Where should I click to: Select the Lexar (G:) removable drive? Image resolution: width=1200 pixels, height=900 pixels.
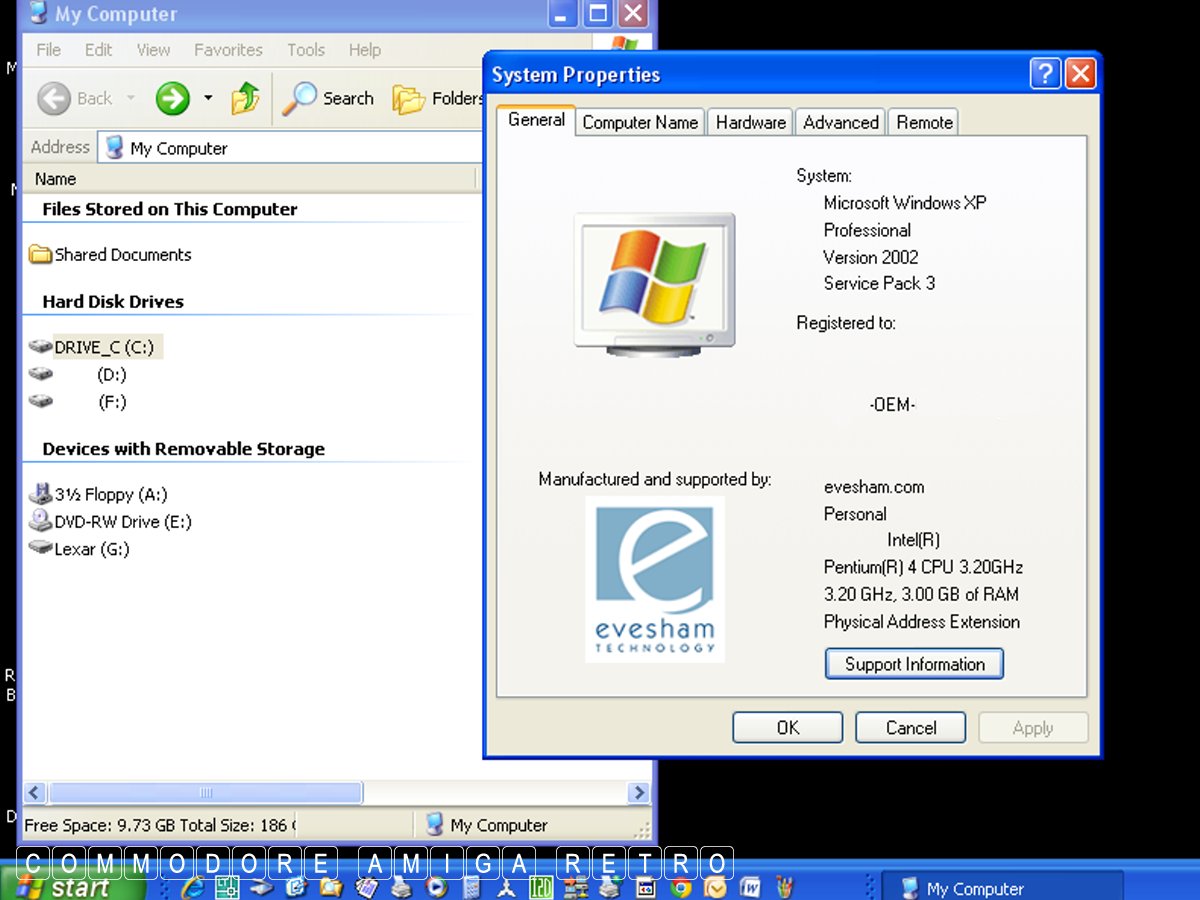(91, 549)
